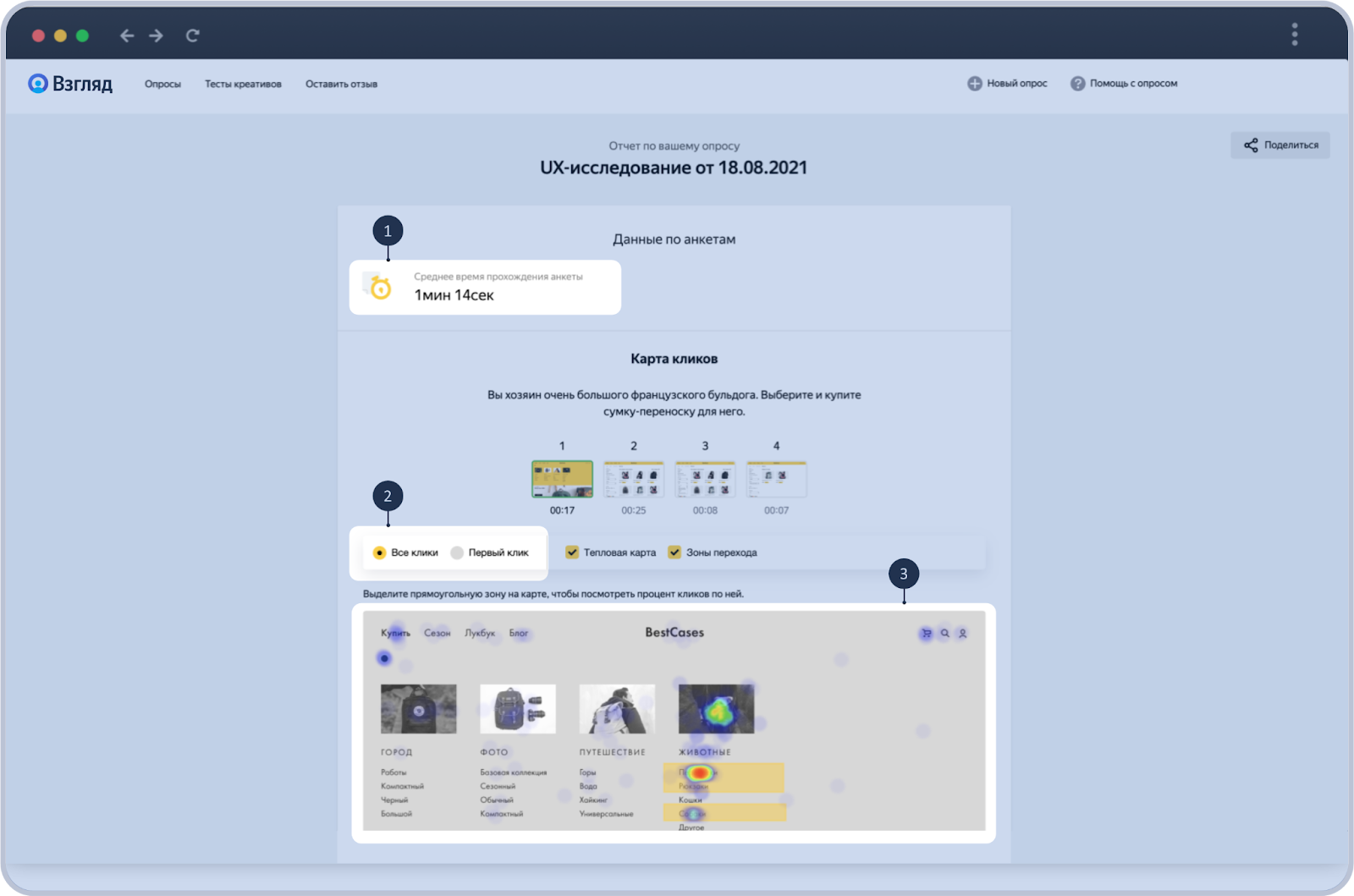Select screen thumbnail 2 with 00:25
Image resolution: width=1354 pixels, height=896 pixels.
click(634, 479)
